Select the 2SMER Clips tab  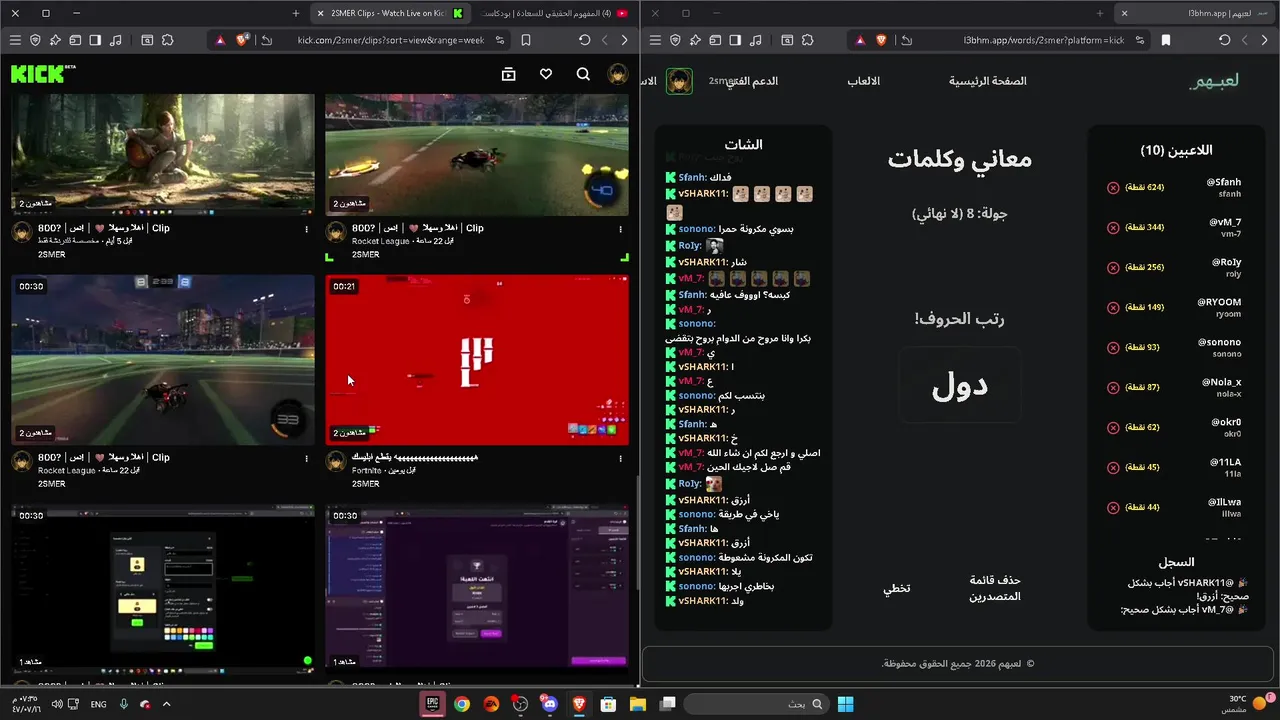390,13
